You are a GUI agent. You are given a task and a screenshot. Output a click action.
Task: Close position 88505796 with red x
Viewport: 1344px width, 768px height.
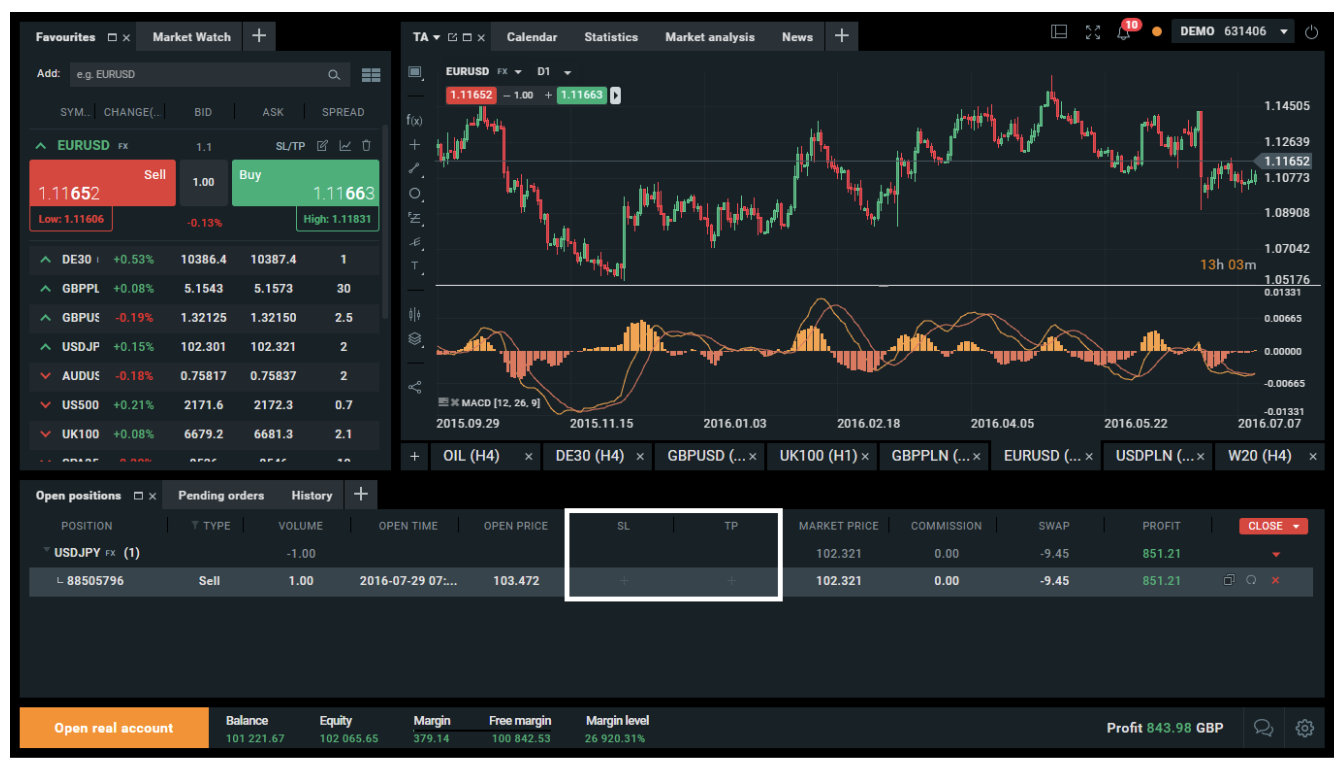click(1275, 580)
